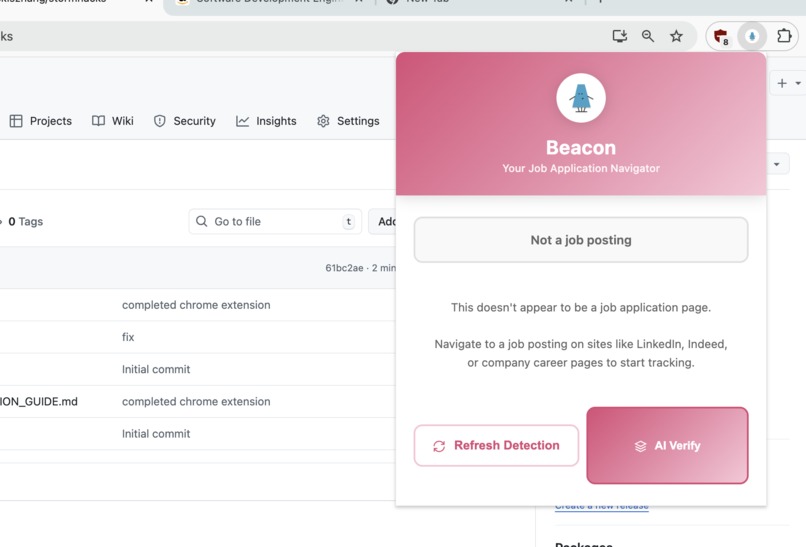
Task: Click the Projects table icon
Action: coord(16,121)
